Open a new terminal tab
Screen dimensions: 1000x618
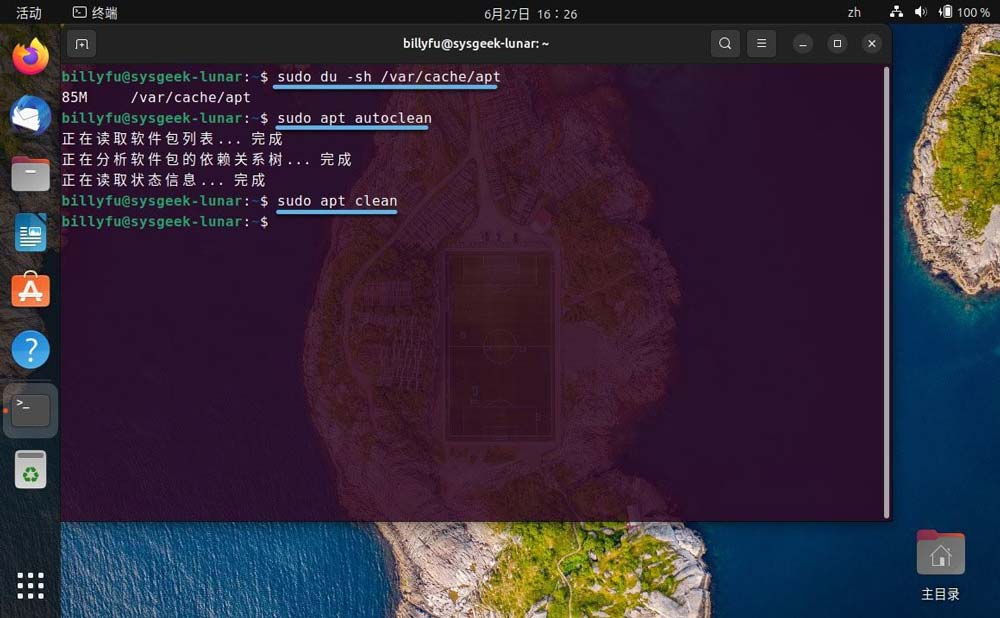[x=82, y=44]
